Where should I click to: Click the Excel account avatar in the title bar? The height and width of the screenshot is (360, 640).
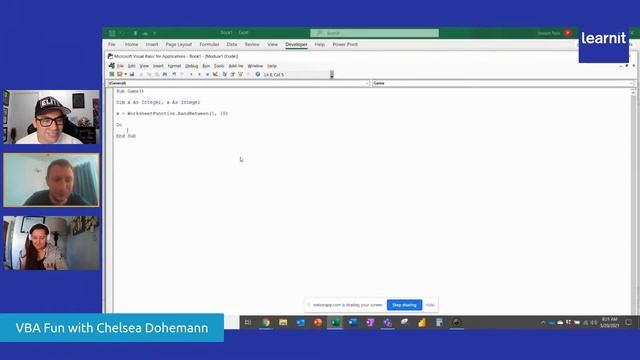pos(568,33)
